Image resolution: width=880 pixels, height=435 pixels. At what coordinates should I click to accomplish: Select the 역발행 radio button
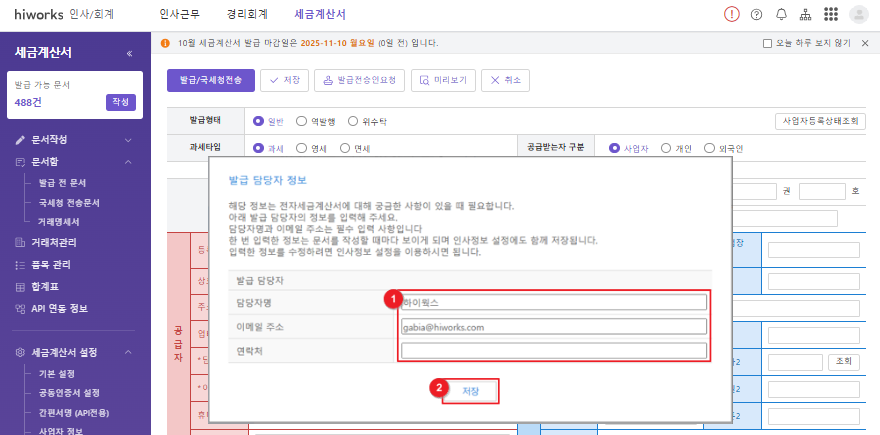(303, 121)
